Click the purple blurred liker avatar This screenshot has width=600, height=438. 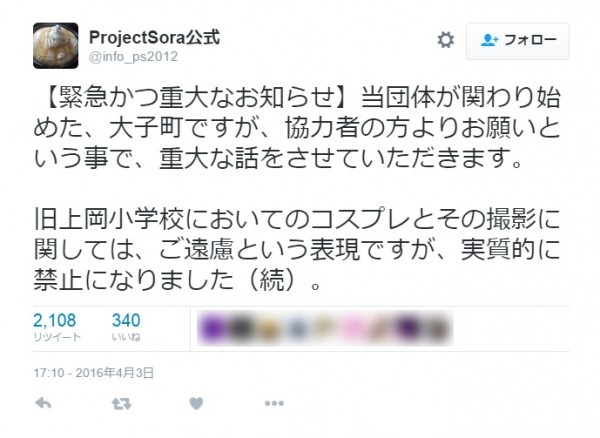click(211, 329)
